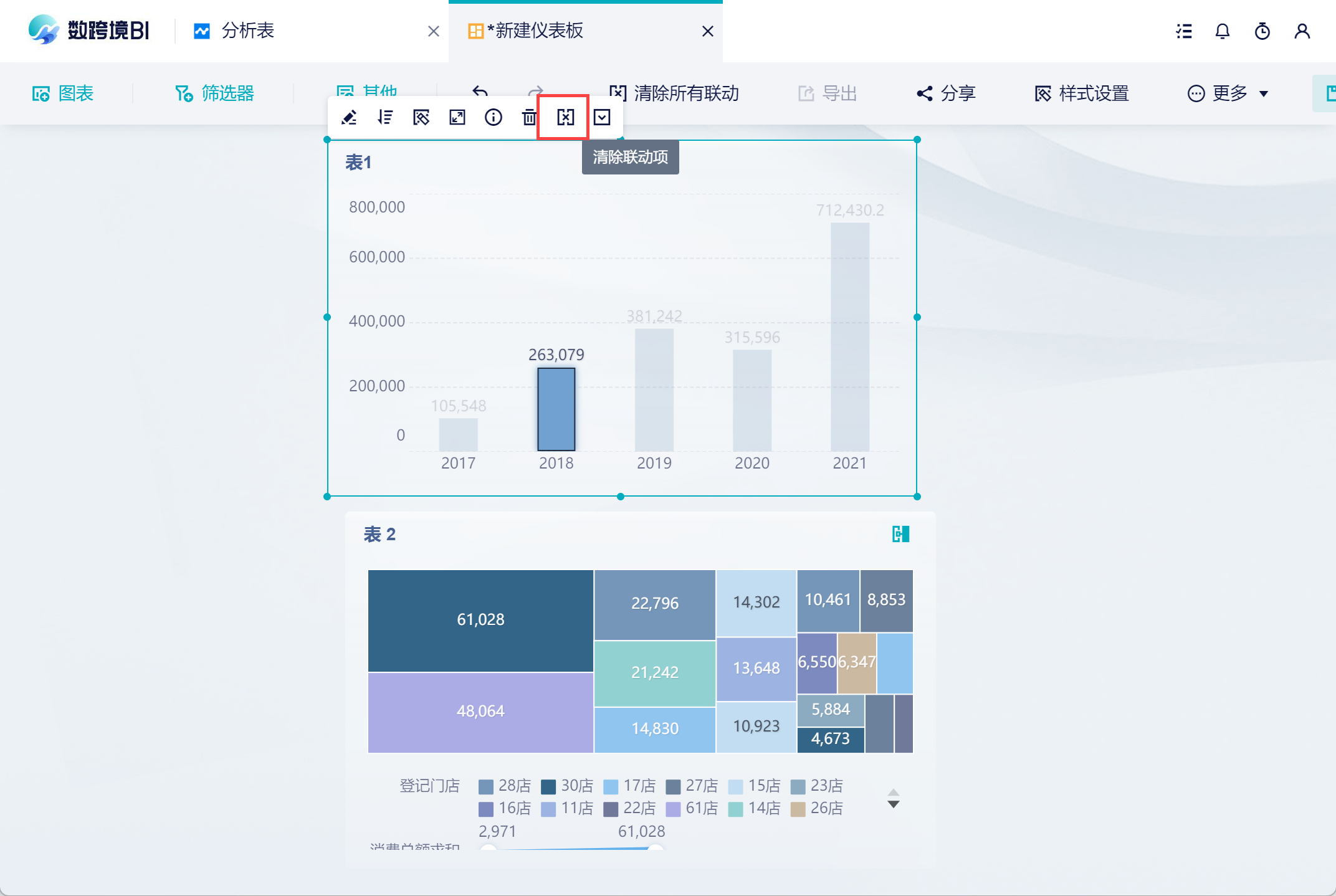Image resolution: width=1336 pixels, height=896 pixels.
Task: Click the linkage icon on 表 2
Action: (900, 534)
